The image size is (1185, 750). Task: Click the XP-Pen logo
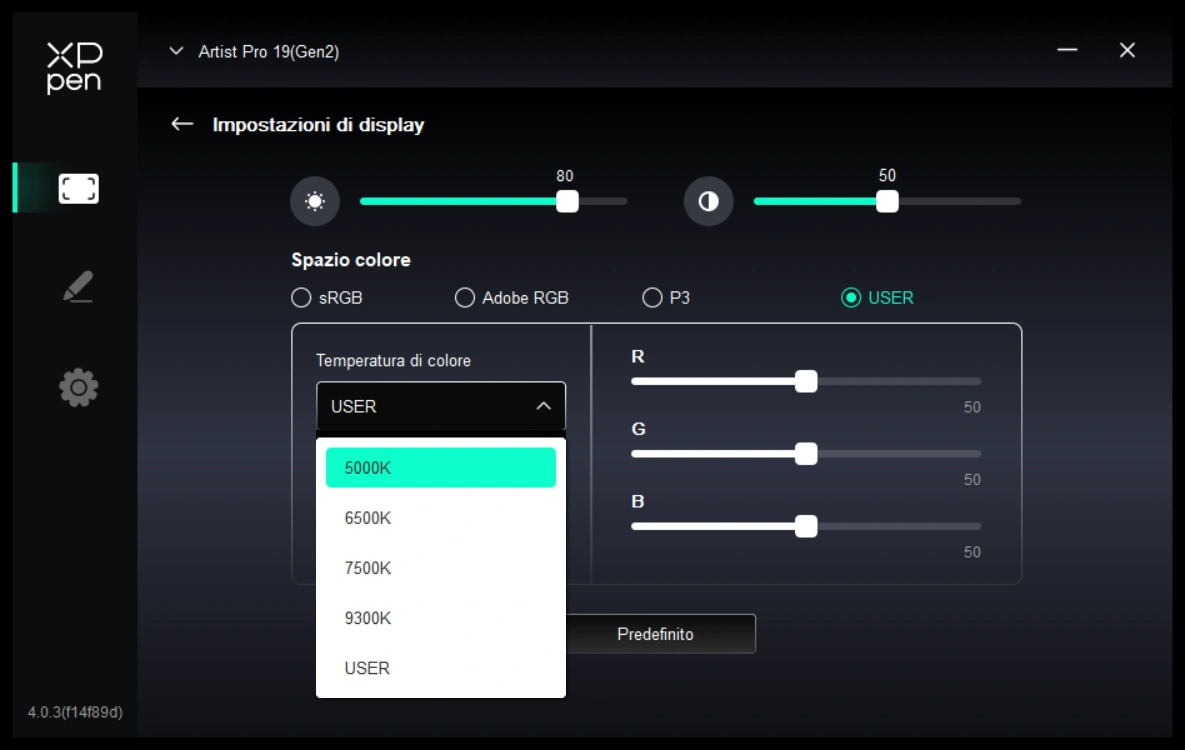pos(74,68)
